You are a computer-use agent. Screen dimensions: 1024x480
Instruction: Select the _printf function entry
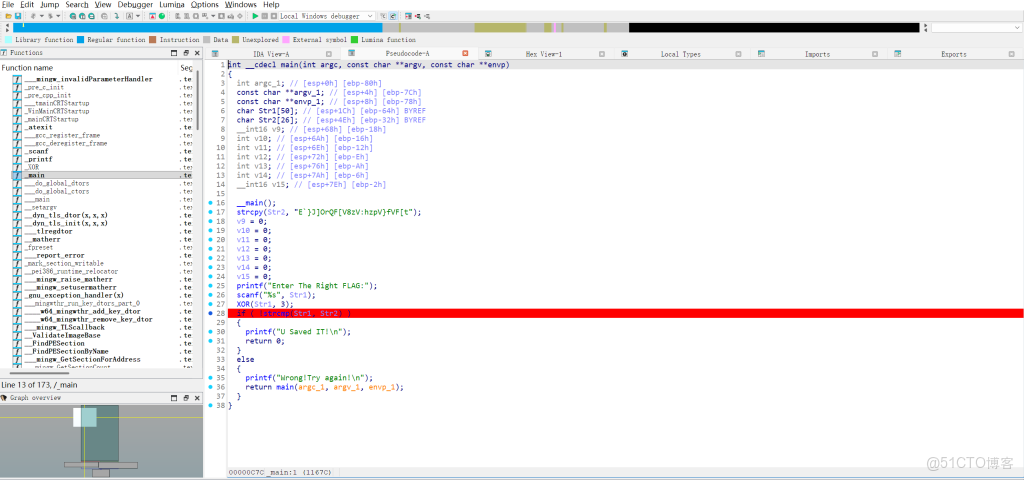pos(103,159)
